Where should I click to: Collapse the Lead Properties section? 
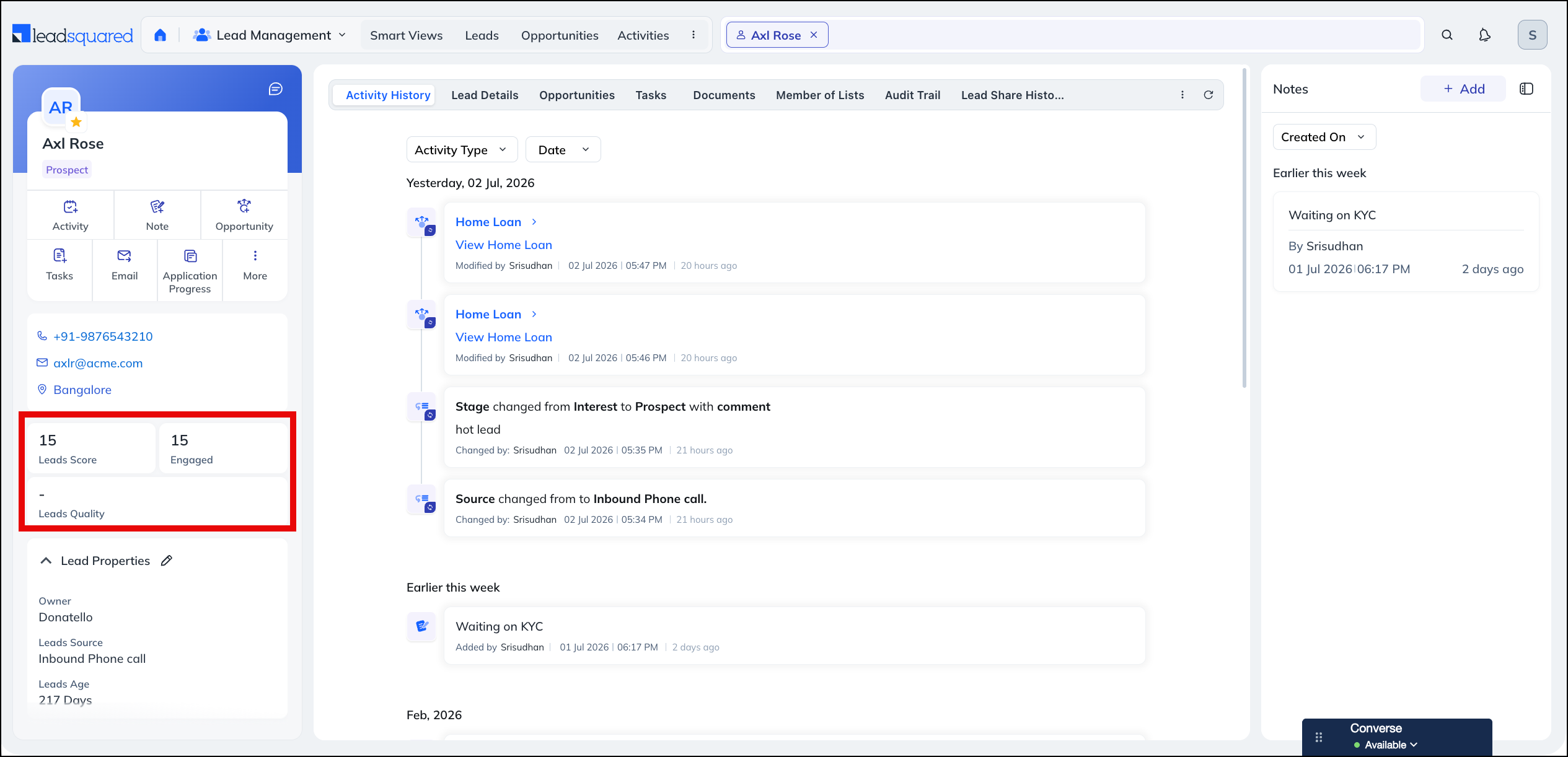point(46,561)
